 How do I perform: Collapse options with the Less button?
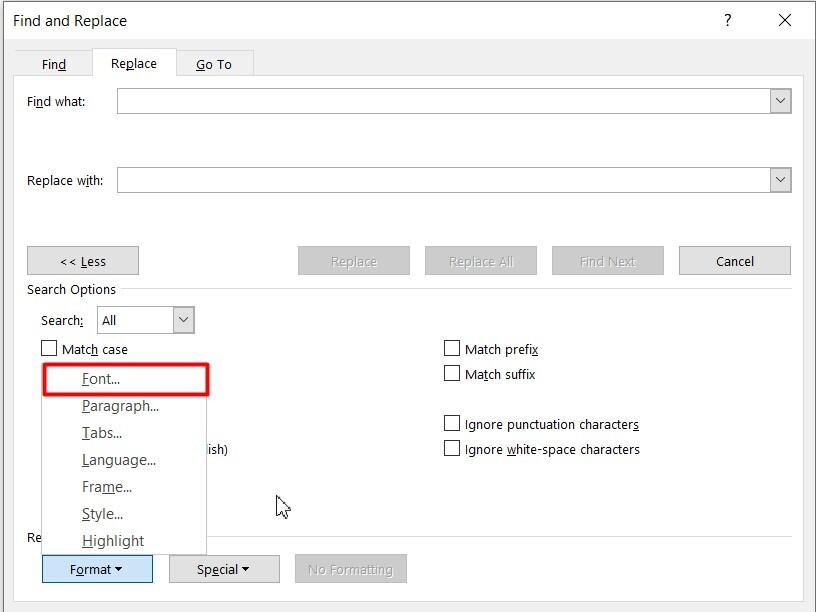point(83,261)
